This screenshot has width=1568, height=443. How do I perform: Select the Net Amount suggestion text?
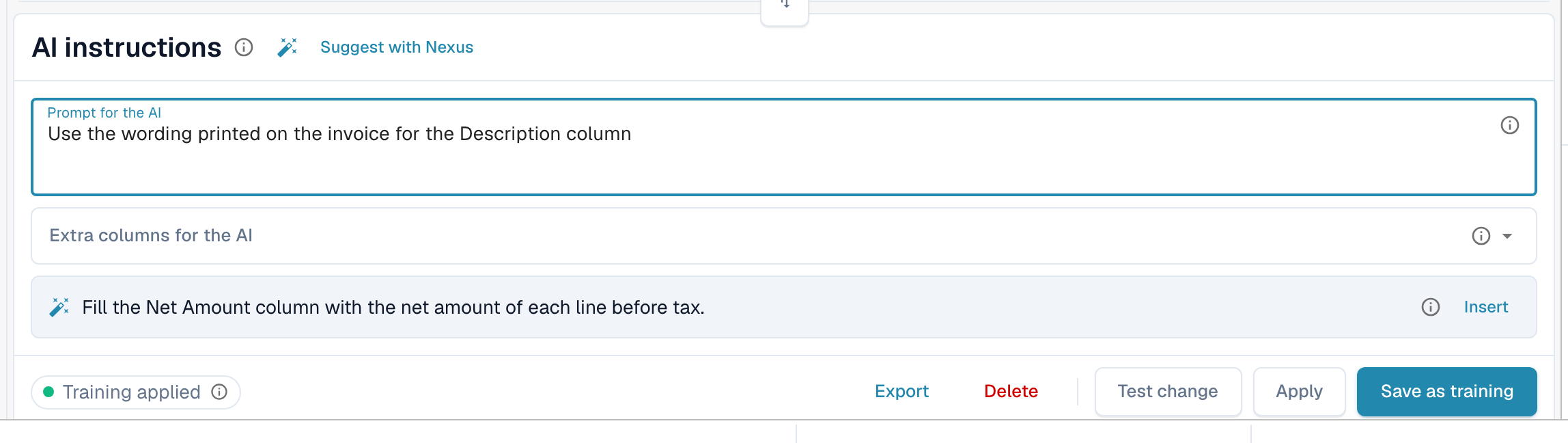[393, 307]
